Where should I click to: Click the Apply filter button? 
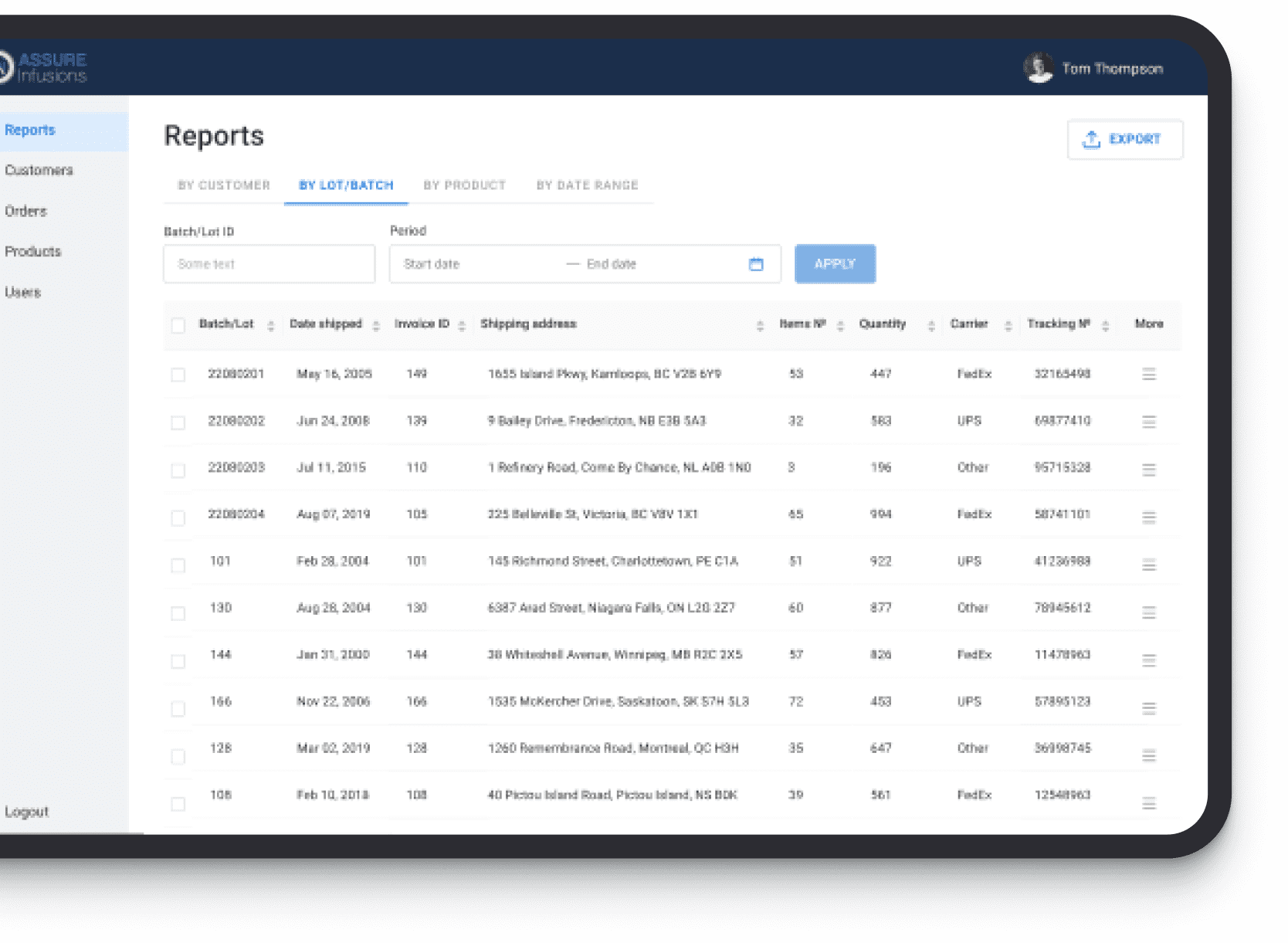835,264
